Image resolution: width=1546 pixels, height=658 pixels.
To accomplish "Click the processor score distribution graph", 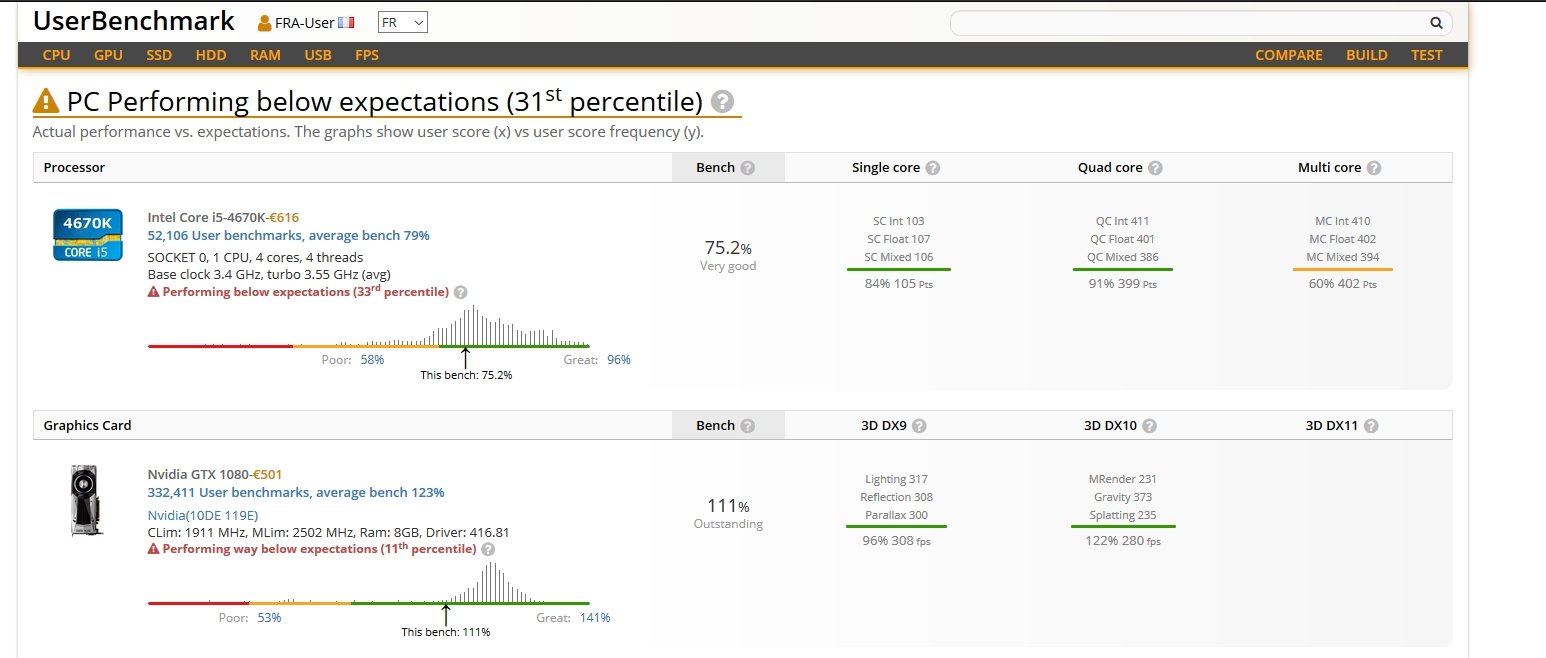I will point(369,327).
